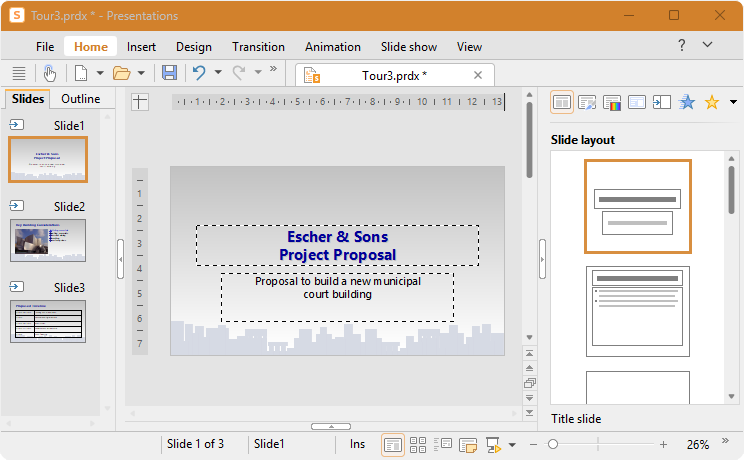Save the presentation with floppy disk icon
The height and width of the screenshot is (460, 744).
(169, 73)
